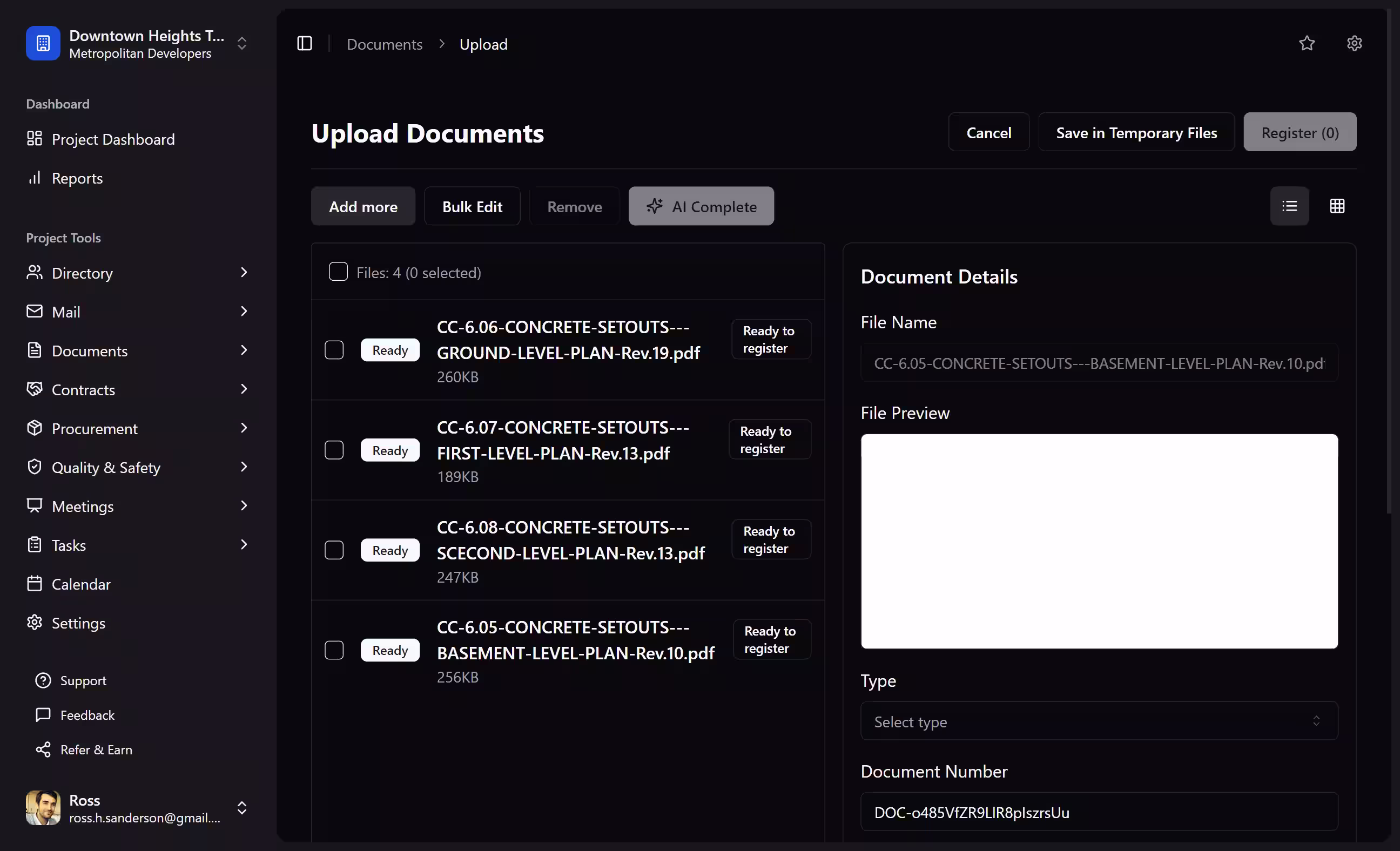The height and width of the screenshot is (851, 1400).
Task: Switch to grid view layout
Action: click(1337, 206)
